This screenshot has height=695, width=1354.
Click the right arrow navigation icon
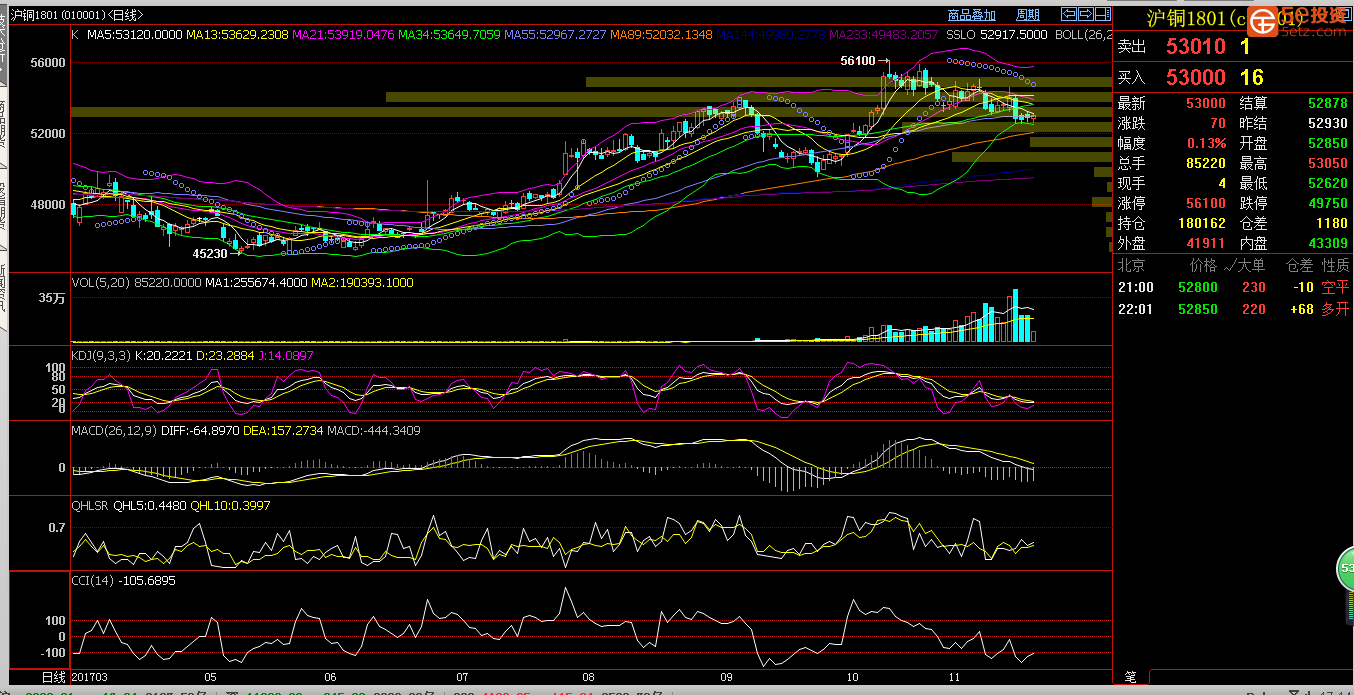tap(1085, 14)
